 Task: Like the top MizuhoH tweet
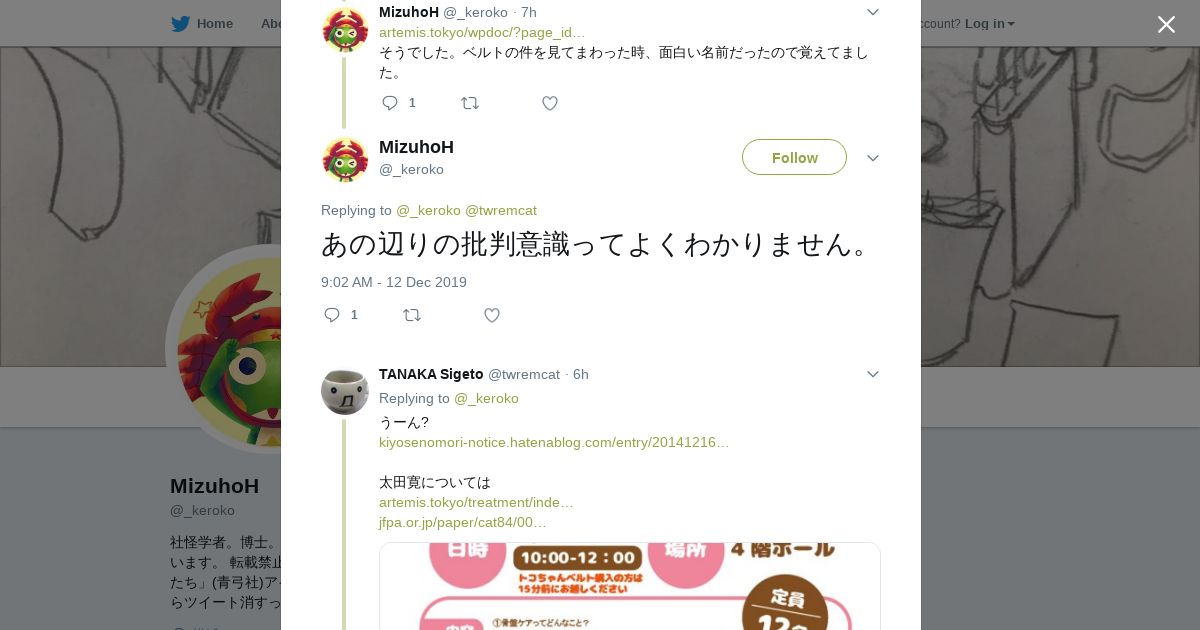[550, 103]
